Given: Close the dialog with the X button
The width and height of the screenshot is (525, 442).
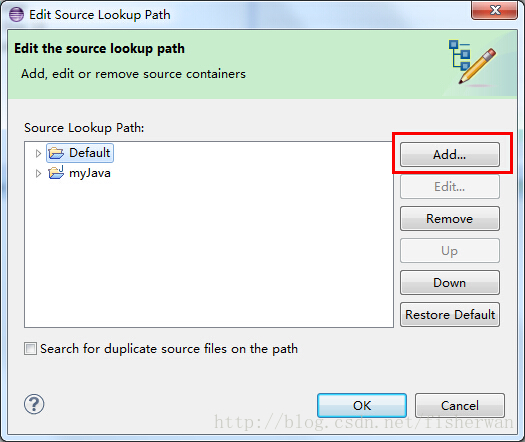Looking at the screenshot, I should [495, 10].
